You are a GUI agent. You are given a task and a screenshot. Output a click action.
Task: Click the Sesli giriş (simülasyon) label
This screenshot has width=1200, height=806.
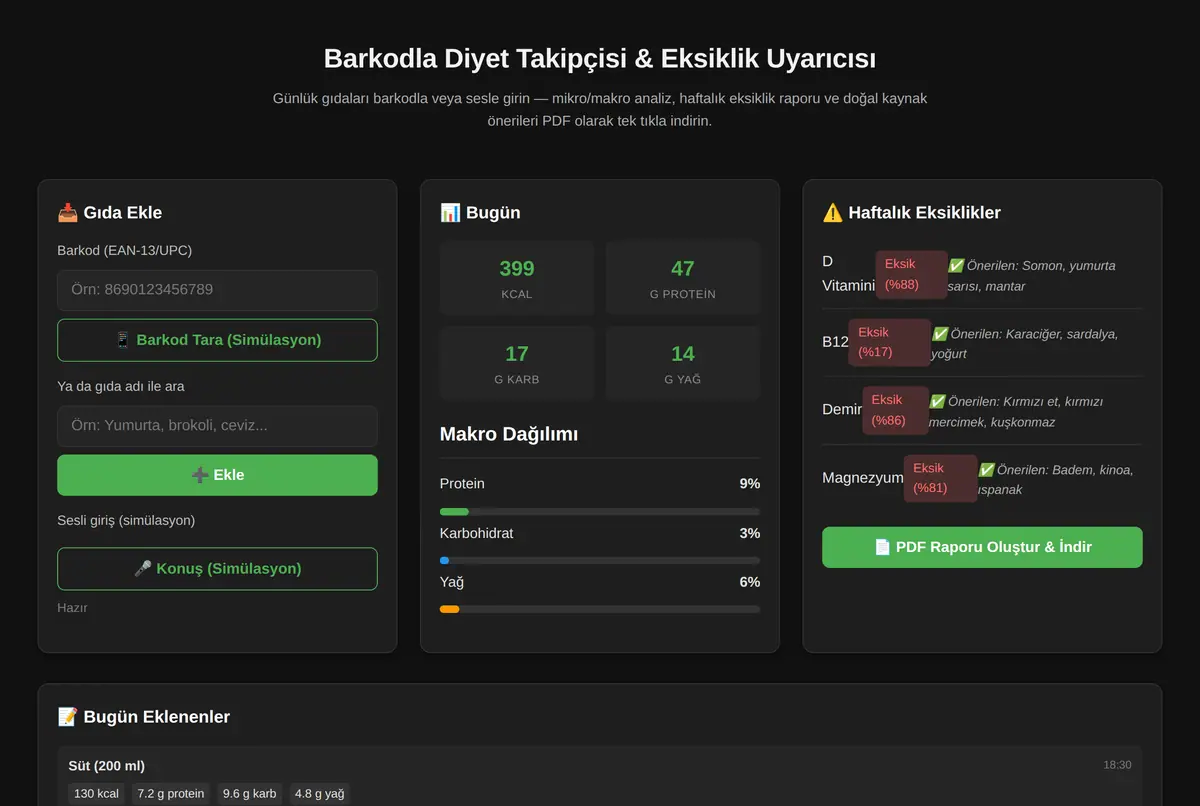click(126, 520)
